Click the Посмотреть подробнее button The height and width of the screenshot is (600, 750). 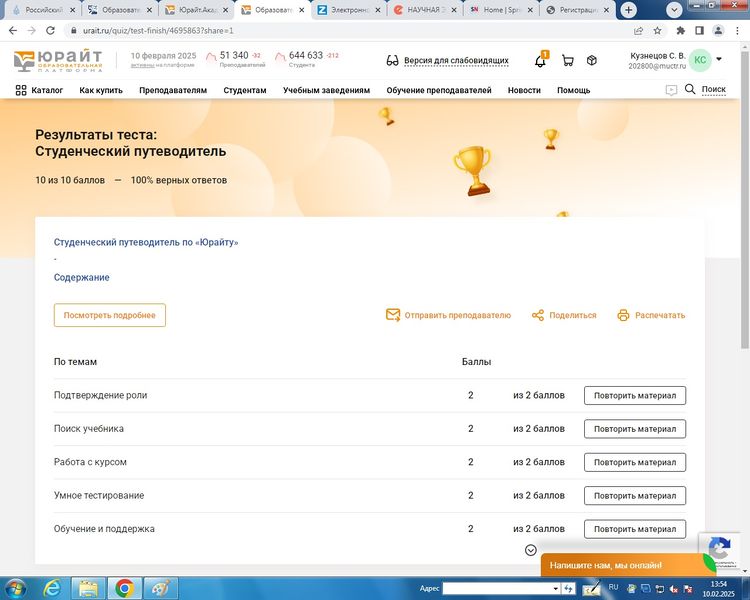pos(110,315)
